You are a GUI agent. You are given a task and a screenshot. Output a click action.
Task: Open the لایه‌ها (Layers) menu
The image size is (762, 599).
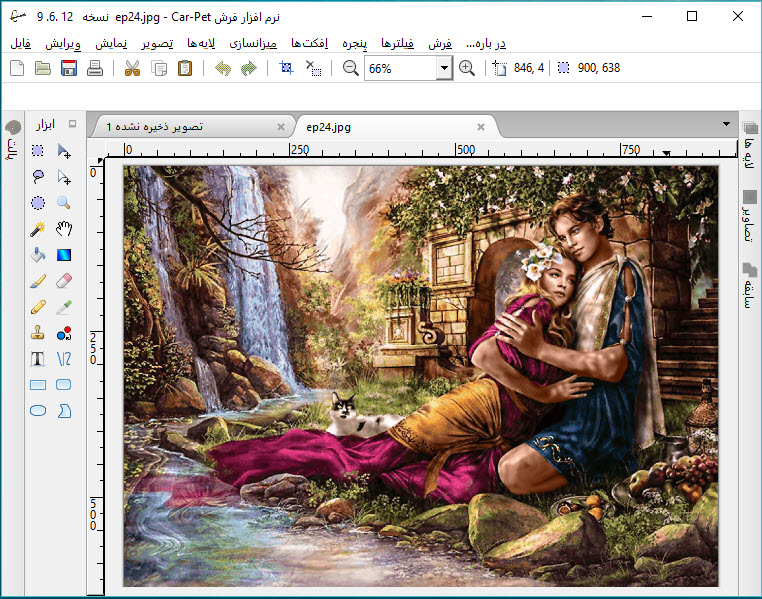[201, 44]
